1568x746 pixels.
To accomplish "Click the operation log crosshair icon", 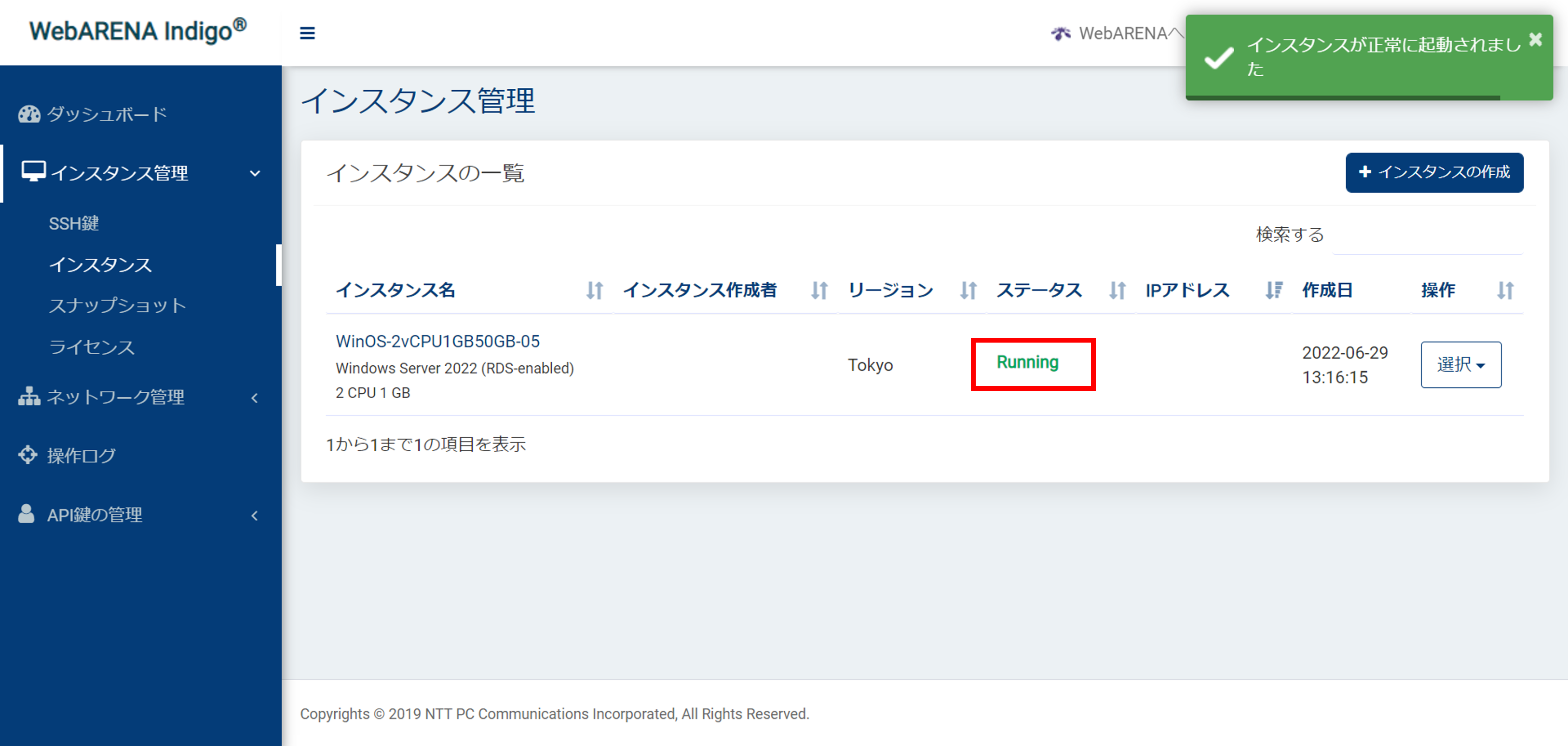I will click(x=27, y=455).
